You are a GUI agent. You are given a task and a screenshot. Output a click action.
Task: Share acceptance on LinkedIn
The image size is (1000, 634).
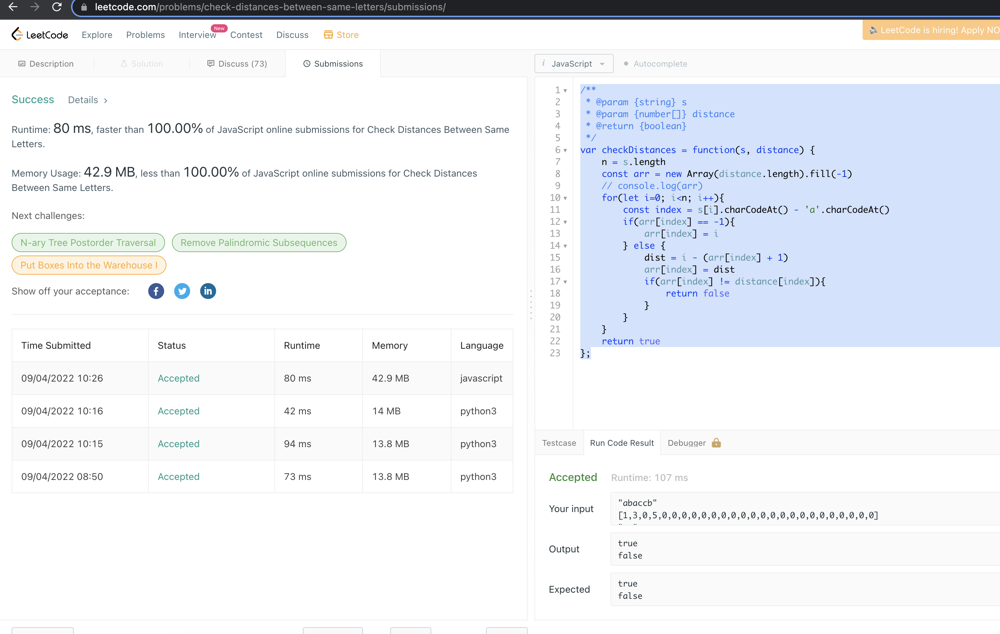(208, 291)
